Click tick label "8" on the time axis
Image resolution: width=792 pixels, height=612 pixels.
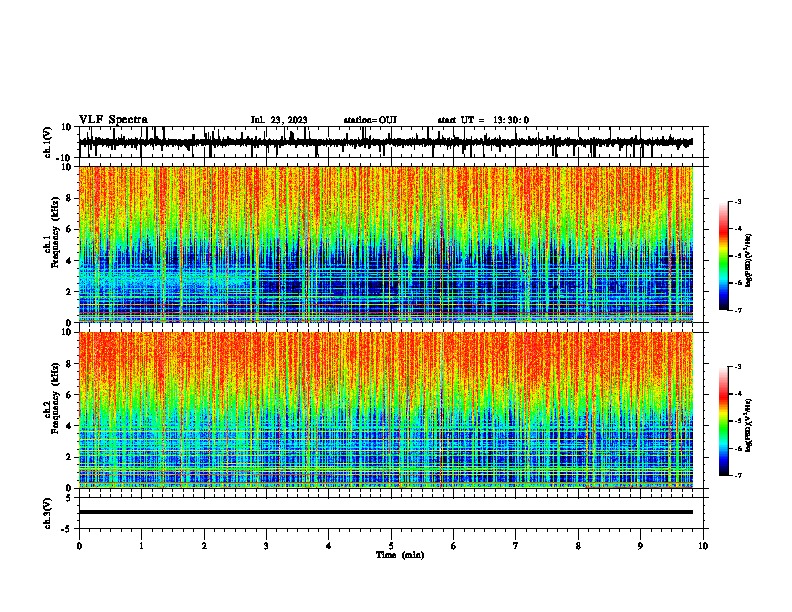coord(578,546)
